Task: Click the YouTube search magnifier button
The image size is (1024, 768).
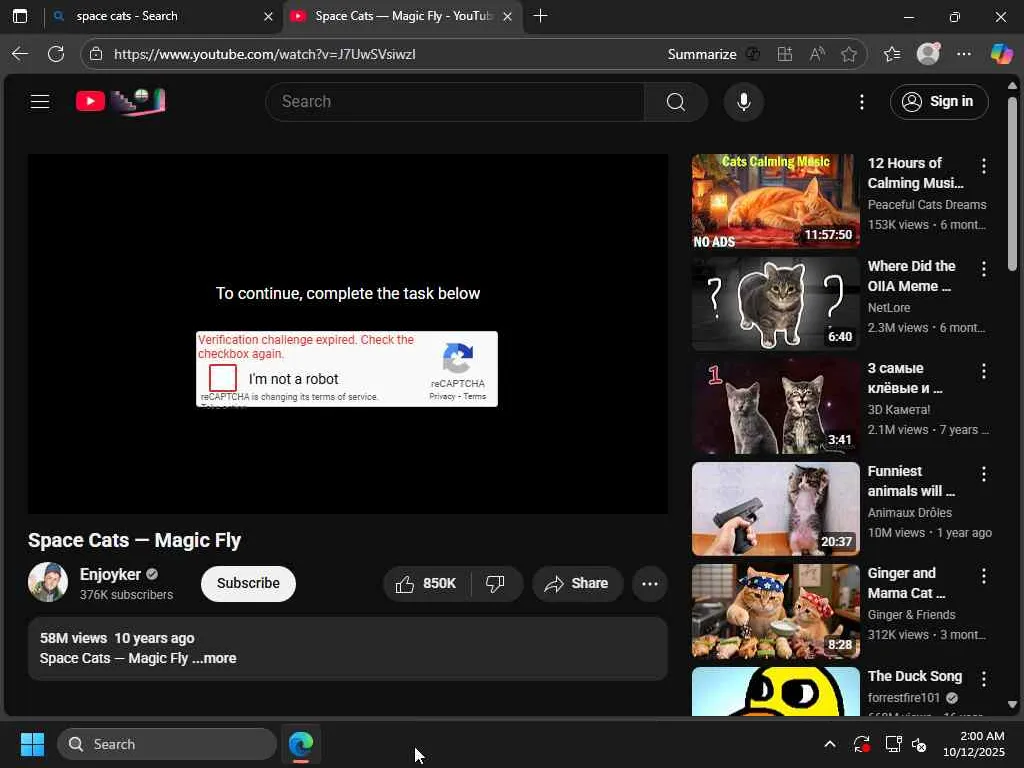Action: pos(675,102)
